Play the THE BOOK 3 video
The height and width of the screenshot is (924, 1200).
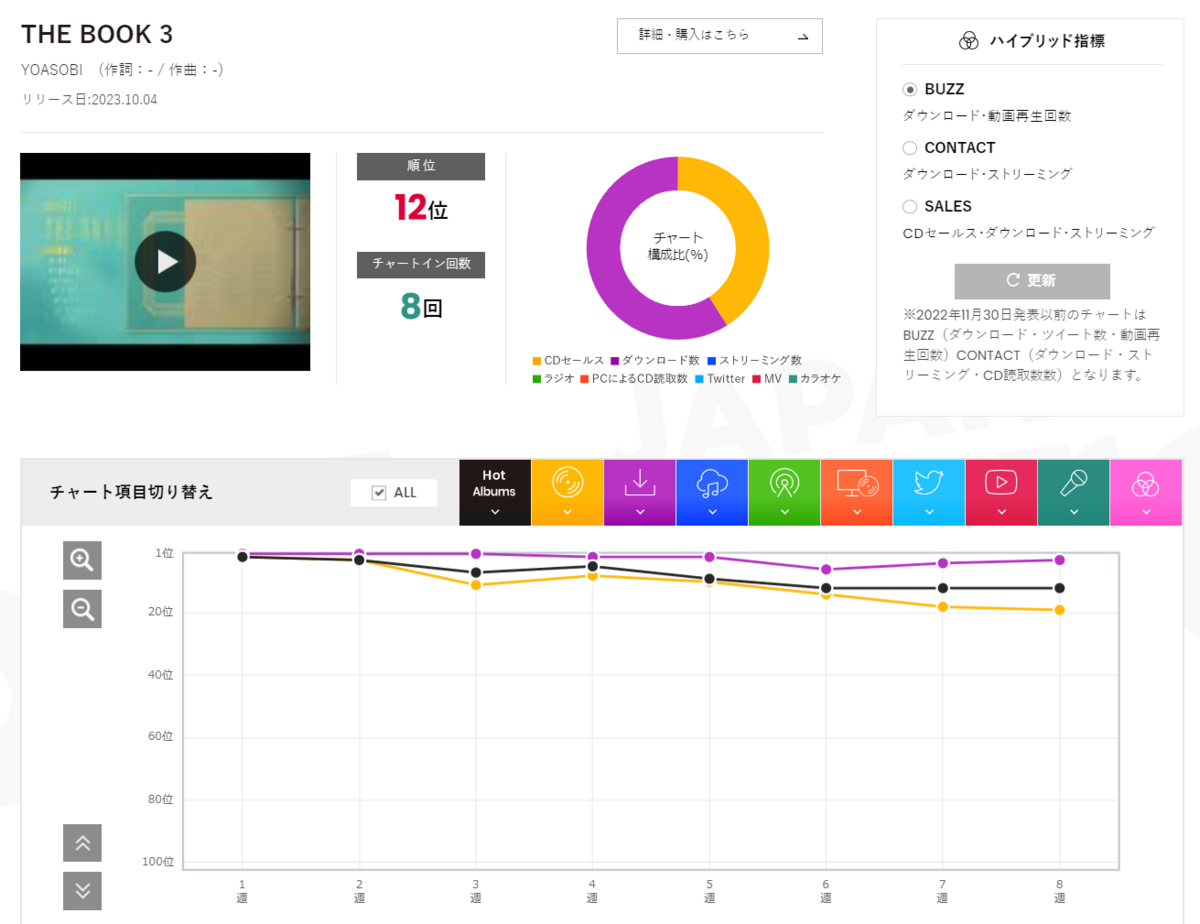click(165, 262)
